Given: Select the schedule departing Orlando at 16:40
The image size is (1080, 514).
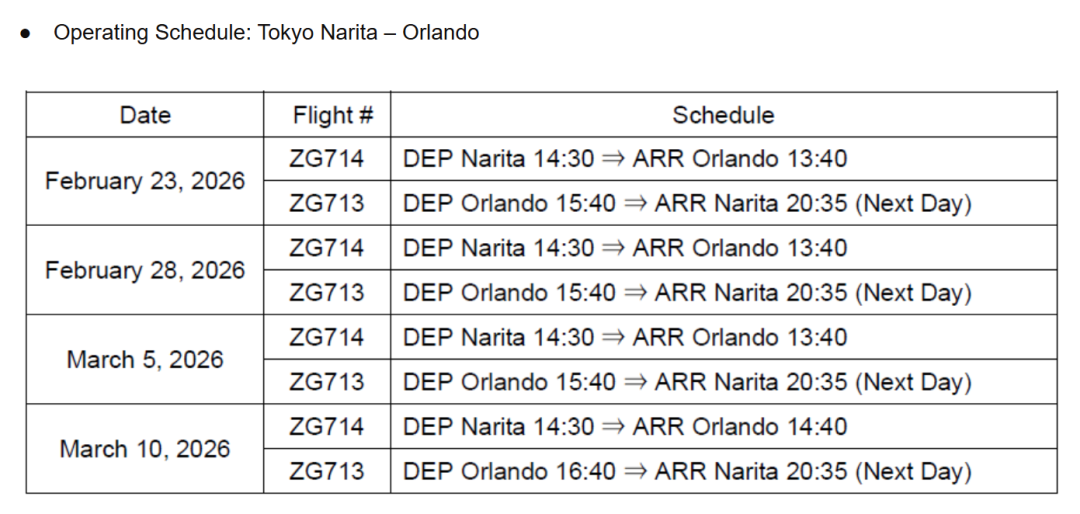Looking at the screenshot, I should click(723, 471).
